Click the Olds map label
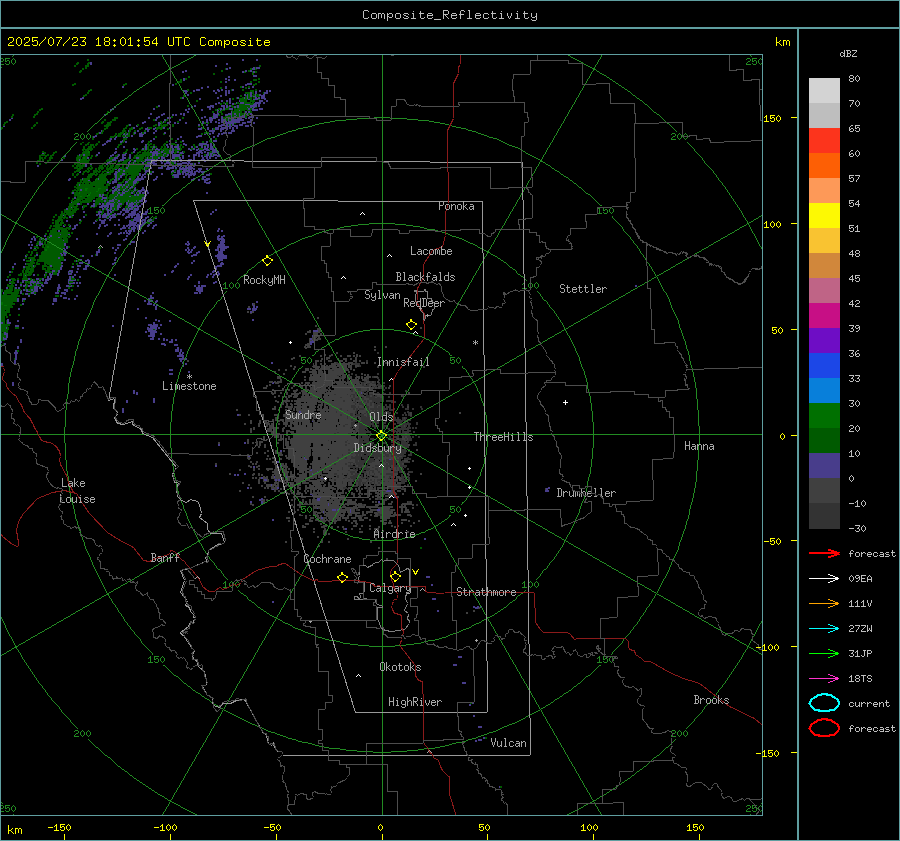Image resolution: width=900 pixels, height=841 pixels. [x=381, y=417]
